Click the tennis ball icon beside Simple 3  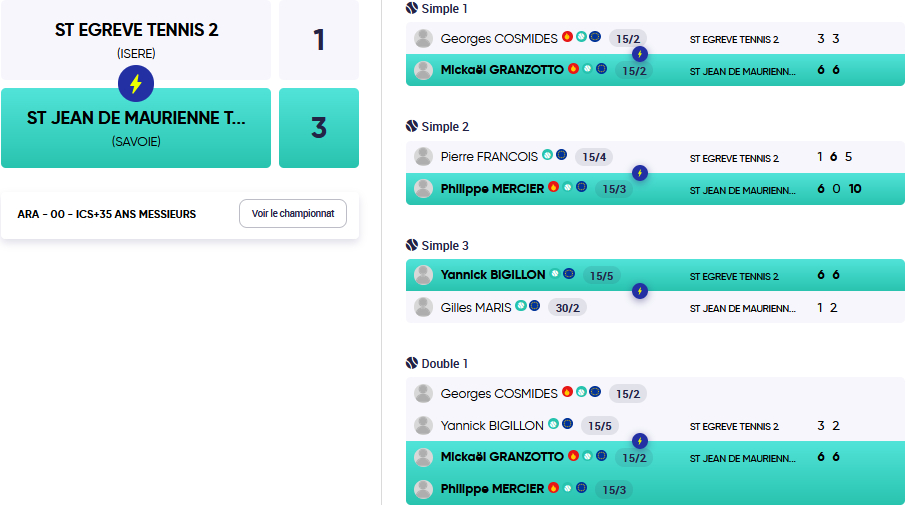click(x=412, y=245)
